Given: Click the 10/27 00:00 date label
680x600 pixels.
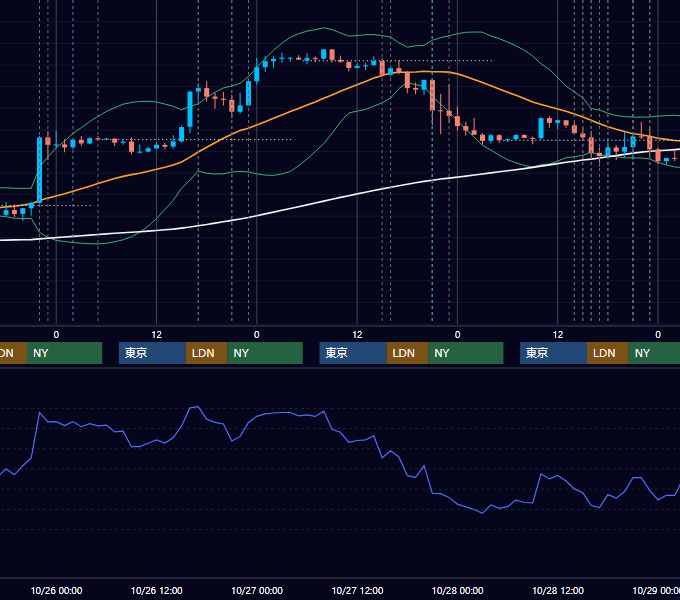Looking at the screenshot, I should pyautogui.click(x=257, y=590).
